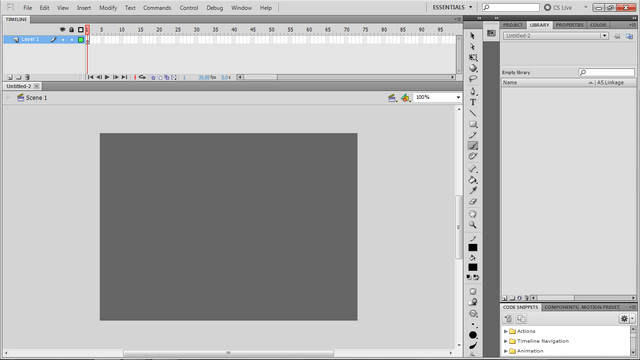
Task: Open the Window menu
Action: [241, 8]
